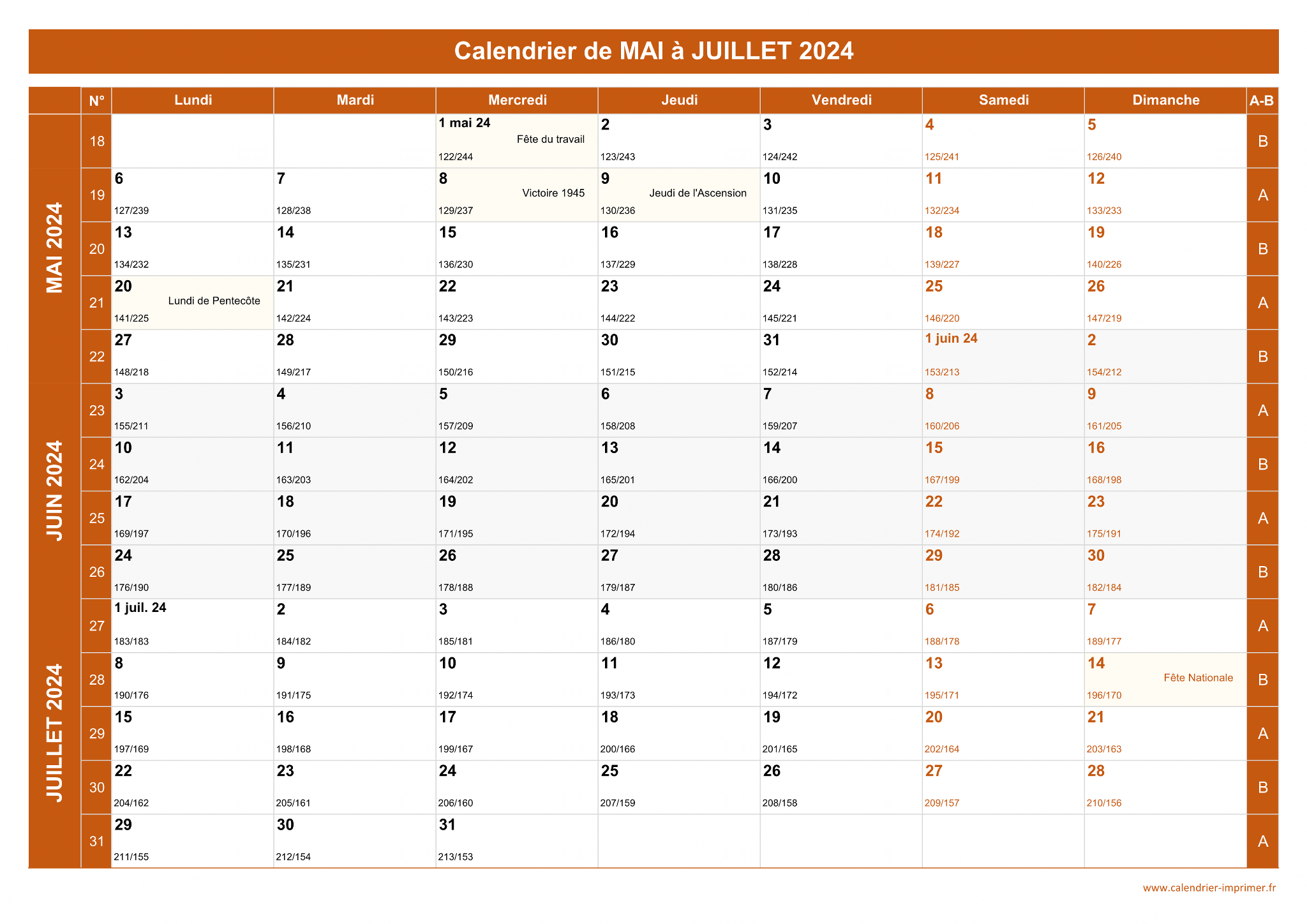Select the Lundi de Pentecôte cell
The height and width of the screenshot is (924, 1307).
coord(193,302)
